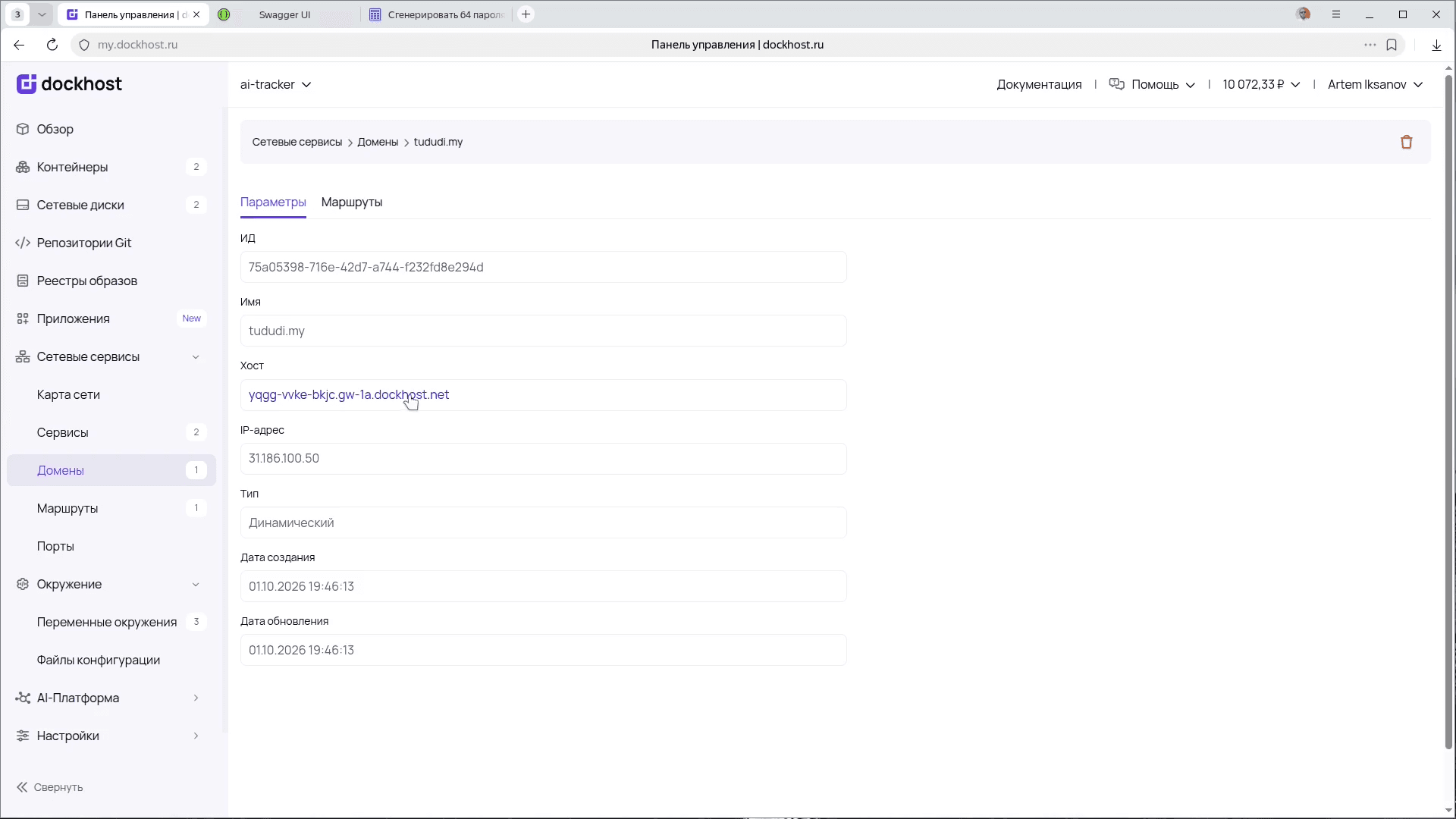1456x819 pixels.
Task: Open Переменные окружения item
Action: click(x=111, y=622)
